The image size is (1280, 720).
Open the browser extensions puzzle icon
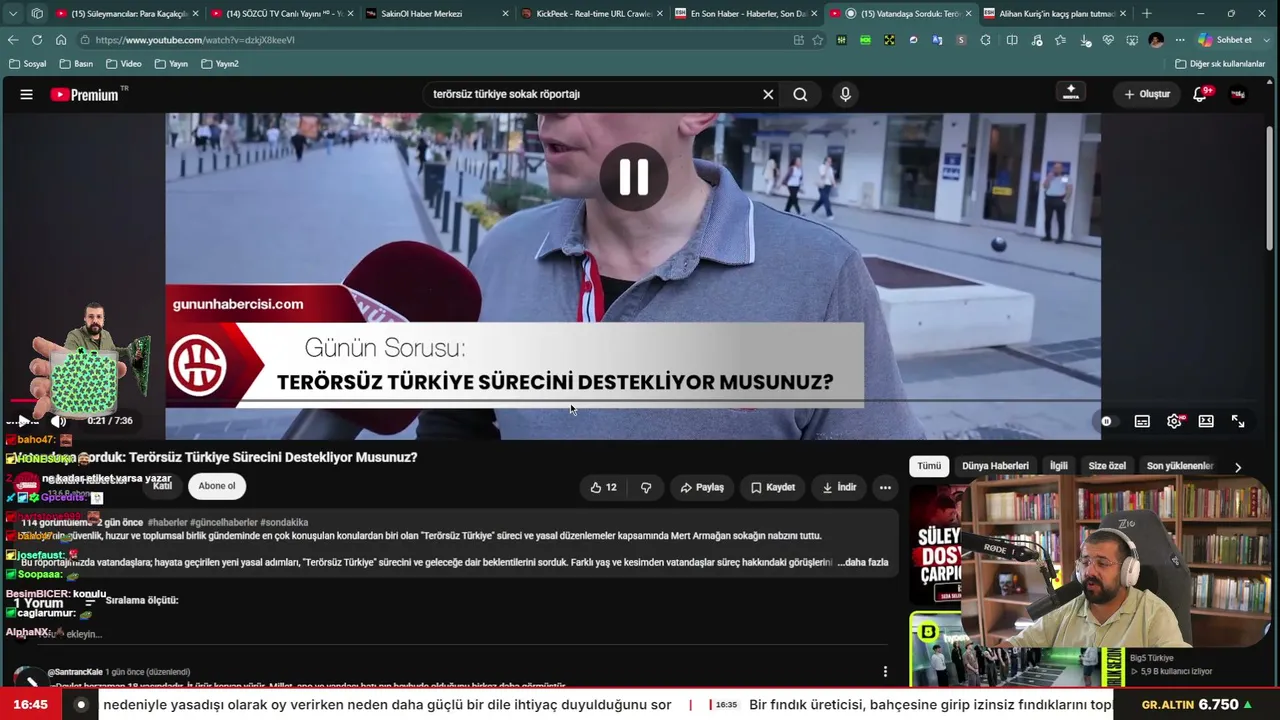[x=986, y=40]
